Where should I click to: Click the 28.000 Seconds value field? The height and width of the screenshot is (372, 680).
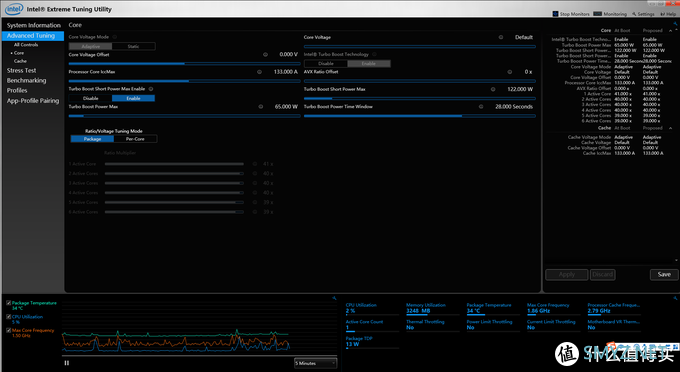514,107
